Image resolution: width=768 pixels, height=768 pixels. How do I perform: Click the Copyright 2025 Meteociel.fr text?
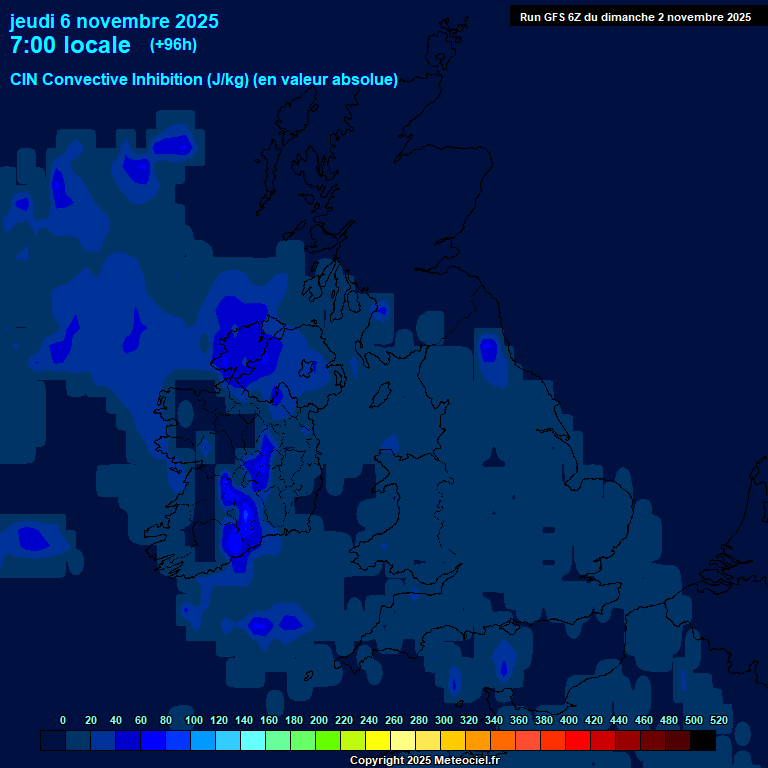coord(424,760)
